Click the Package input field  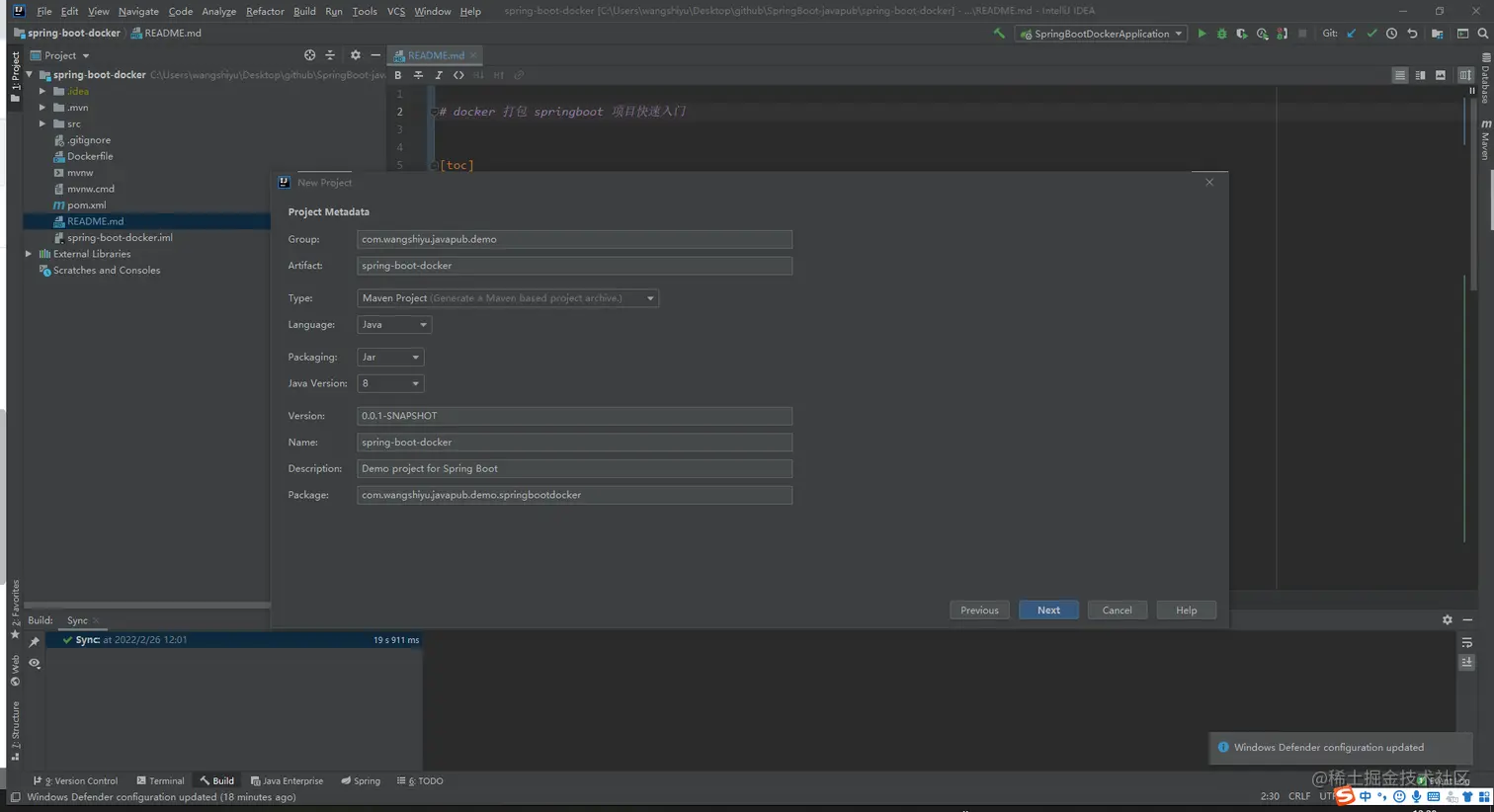coord(574,495)
